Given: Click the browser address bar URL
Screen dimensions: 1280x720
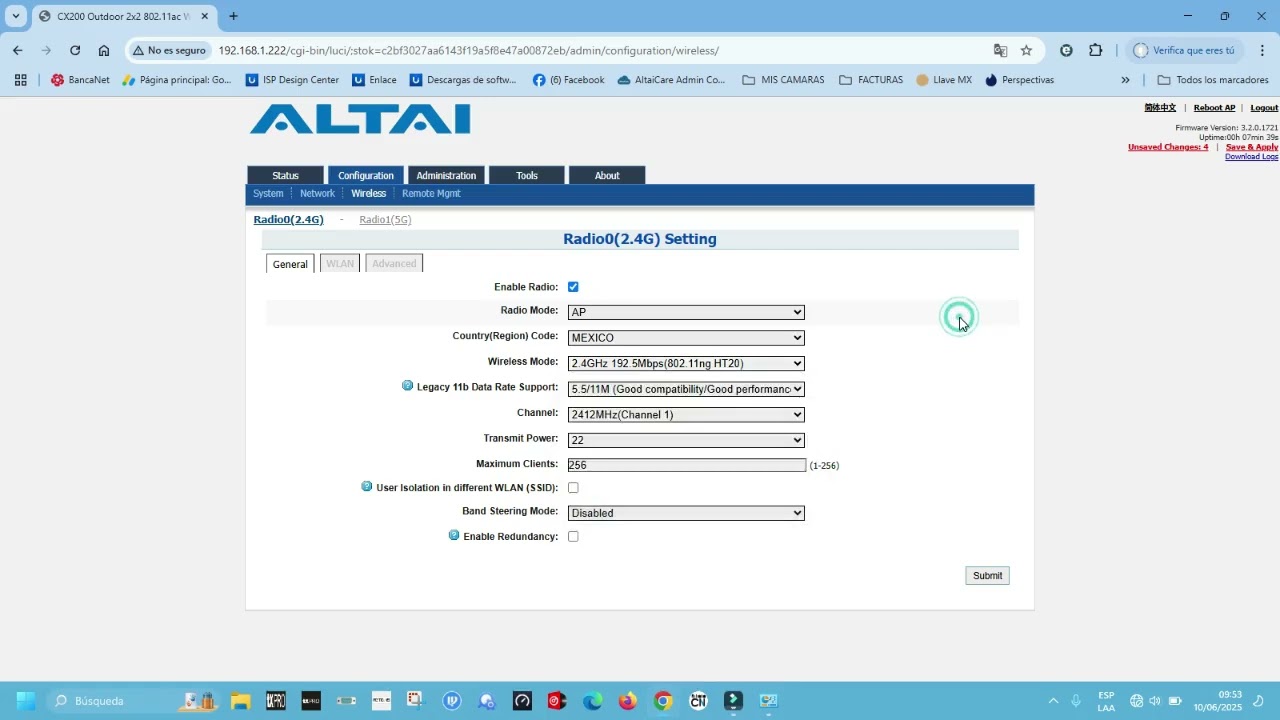Looking at the screenshot, I should [x=468, y=50].
